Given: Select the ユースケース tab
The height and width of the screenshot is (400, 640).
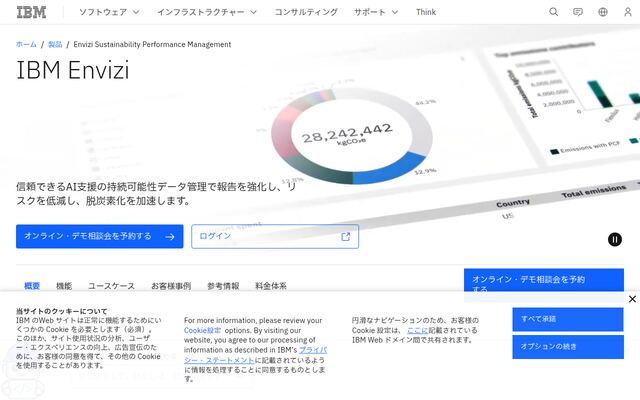Looking at the screenshot, I should 111,286.
